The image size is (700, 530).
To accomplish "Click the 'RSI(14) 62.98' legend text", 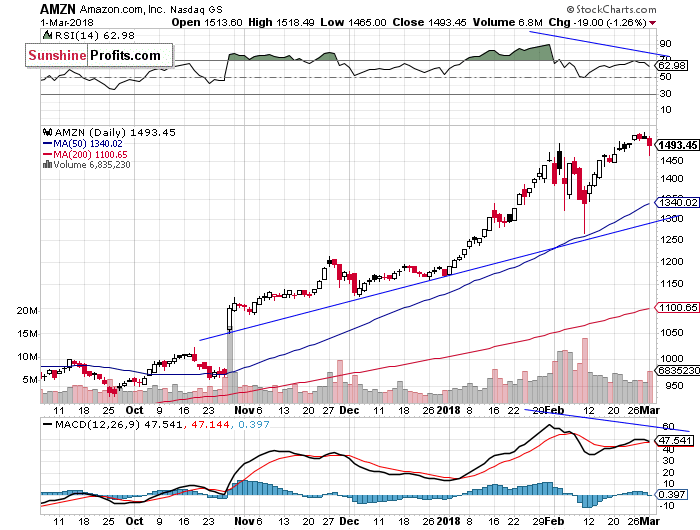I will click(x=94, y=35).
